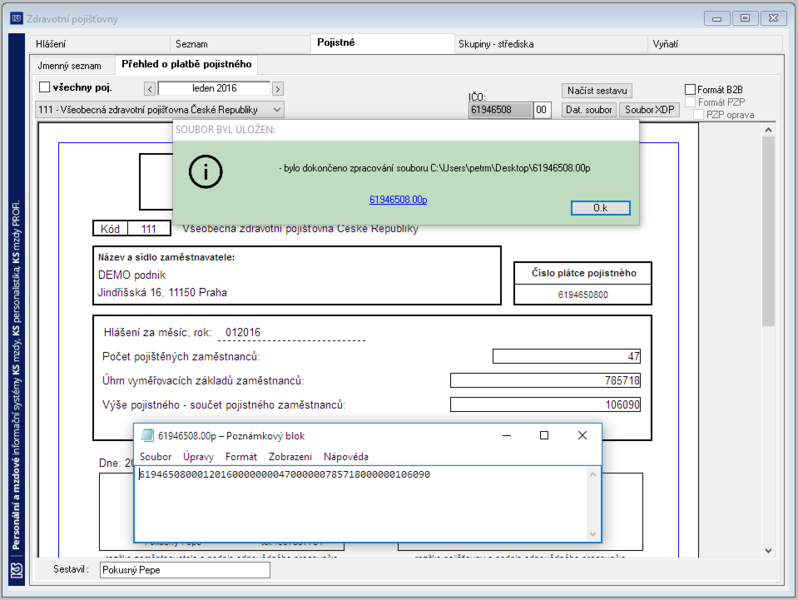Screen dimensions: 798x600
Task: Click the month field showing leden 2016
Action: pyautogui.click(x=214, y=89)
